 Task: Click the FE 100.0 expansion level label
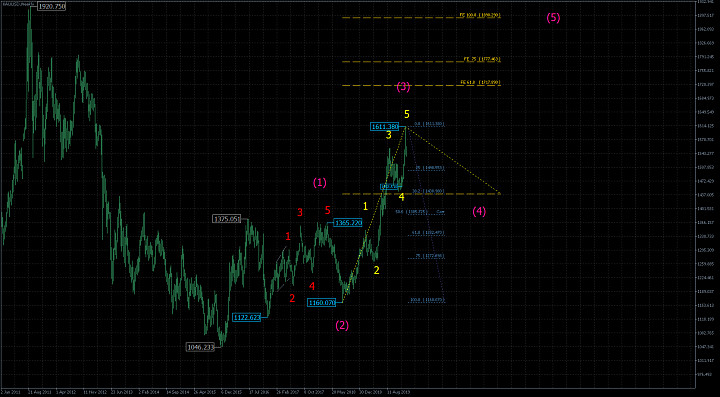480,15
